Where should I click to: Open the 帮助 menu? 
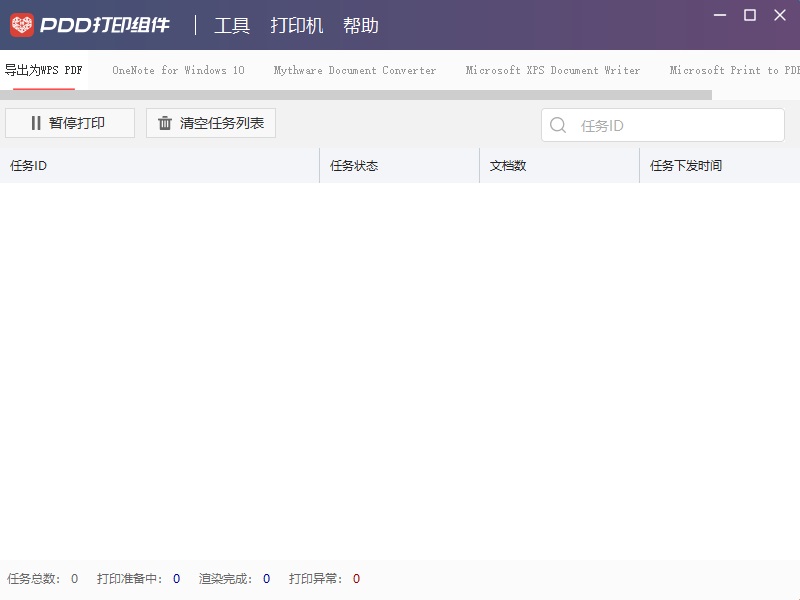[361, 25]
